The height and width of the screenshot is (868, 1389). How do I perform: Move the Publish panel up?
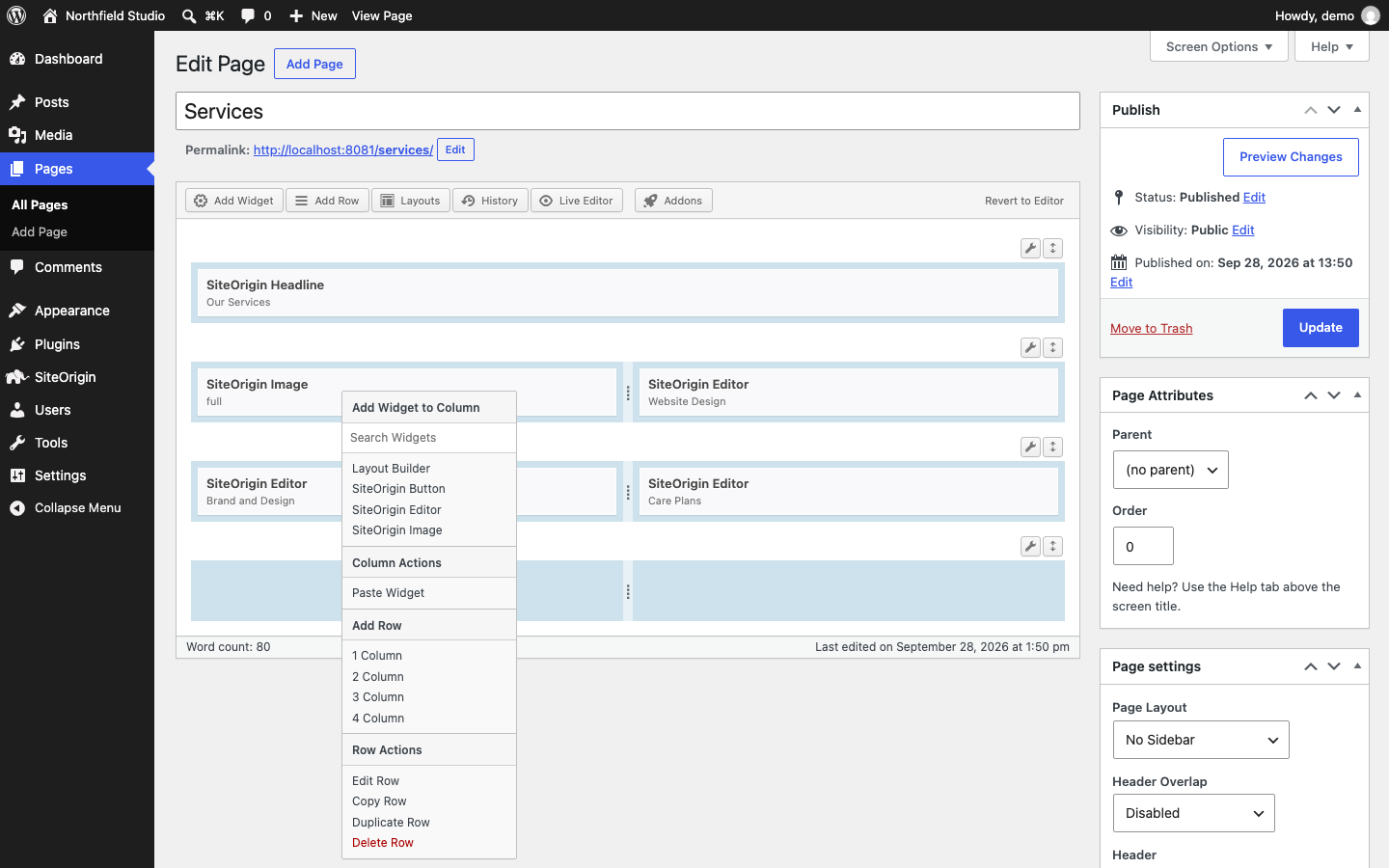pyautogui.click(x=1311, y=110)
